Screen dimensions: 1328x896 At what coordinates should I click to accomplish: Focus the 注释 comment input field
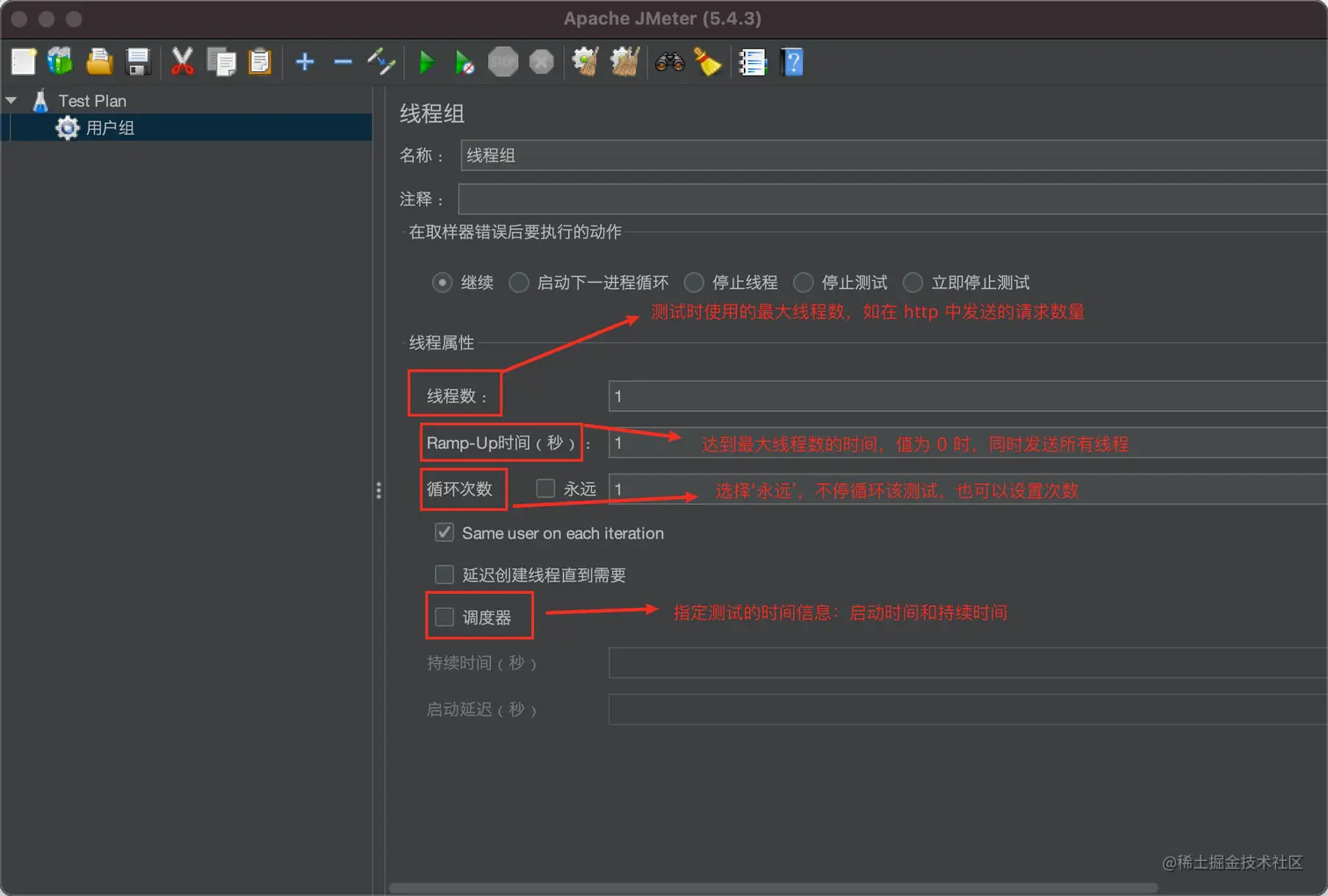[x=892, y=199]
